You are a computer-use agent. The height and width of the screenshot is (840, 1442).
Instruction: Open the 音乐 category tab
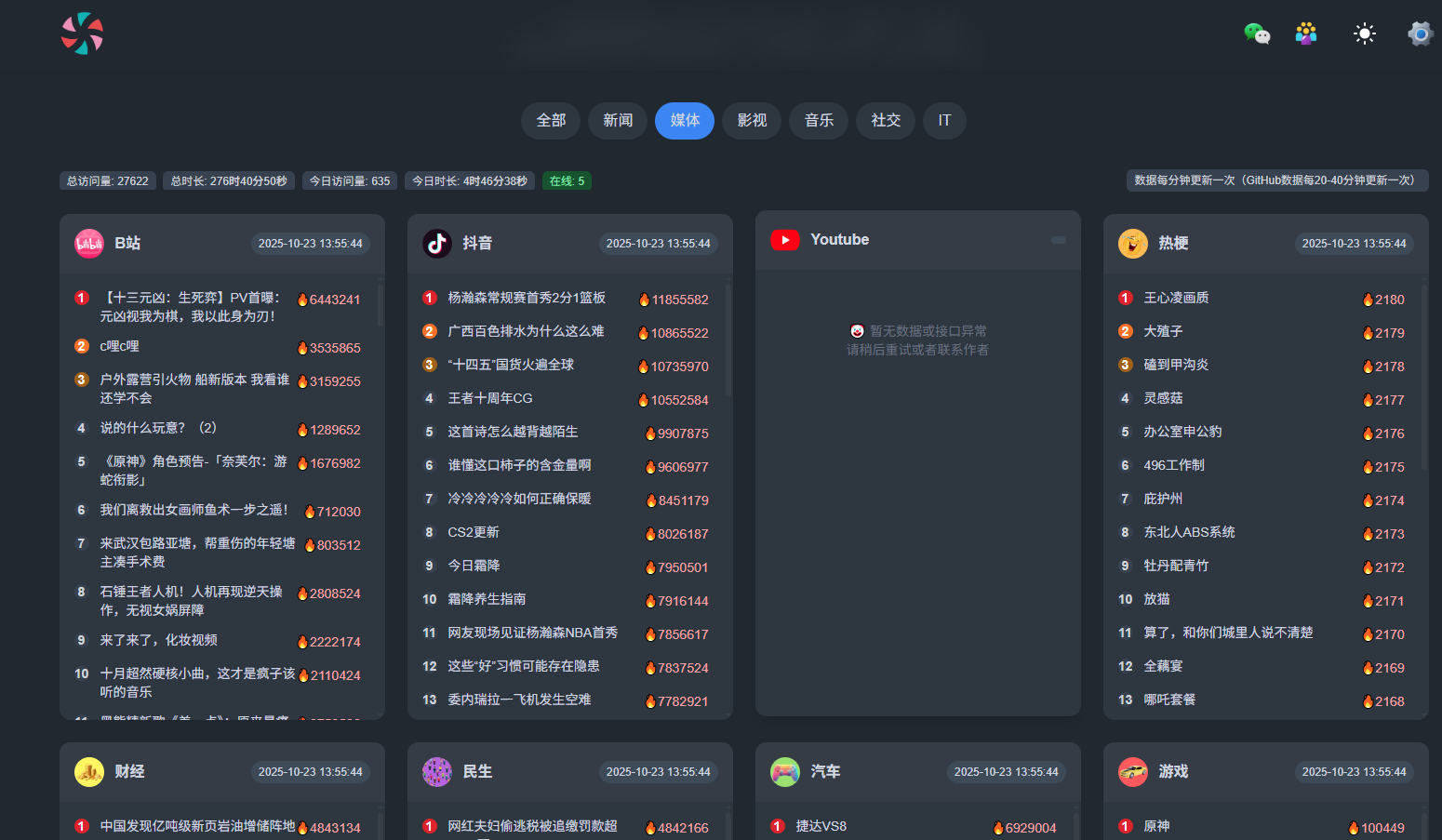[x=819, y=121]
